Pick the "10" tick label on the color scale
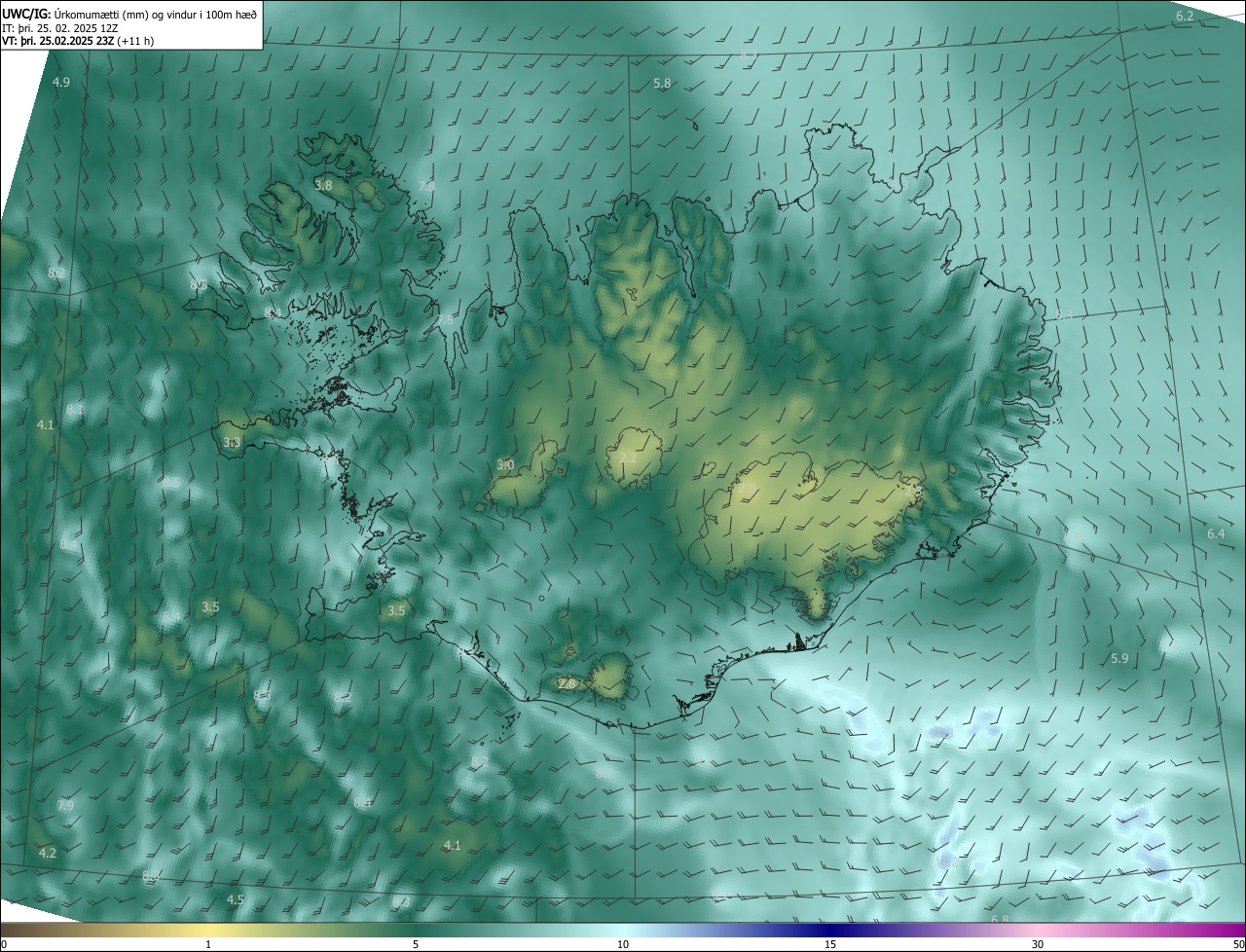 tap(623, 944)
